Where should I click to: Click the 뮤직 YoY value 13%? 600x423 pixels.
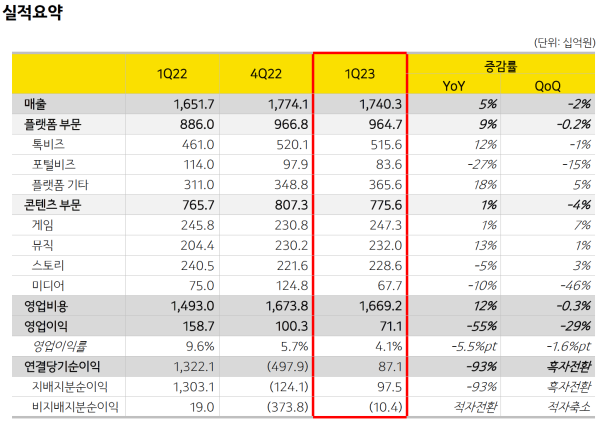tap(485, 245)
